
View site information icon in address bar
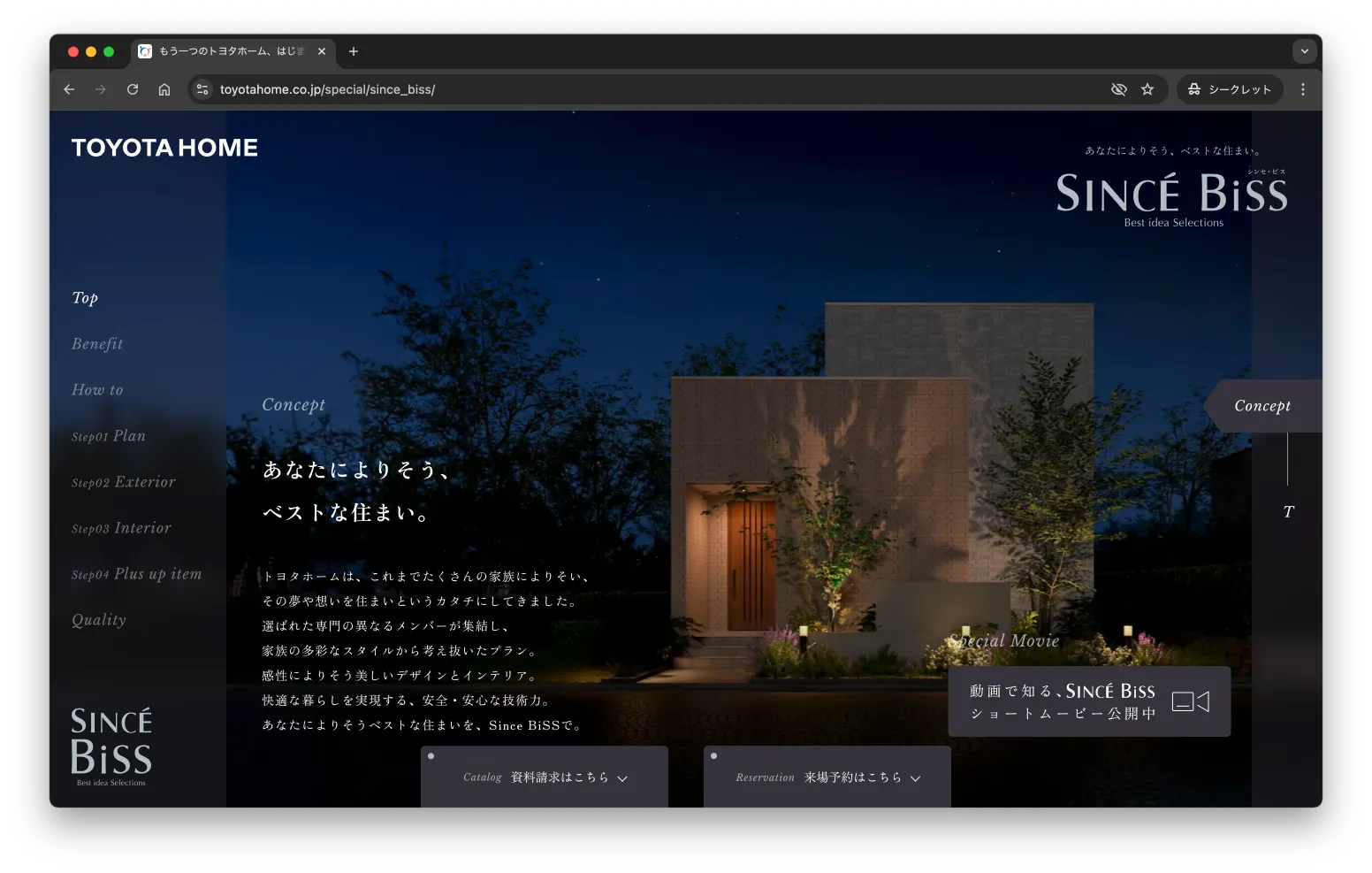coord(202,89)
